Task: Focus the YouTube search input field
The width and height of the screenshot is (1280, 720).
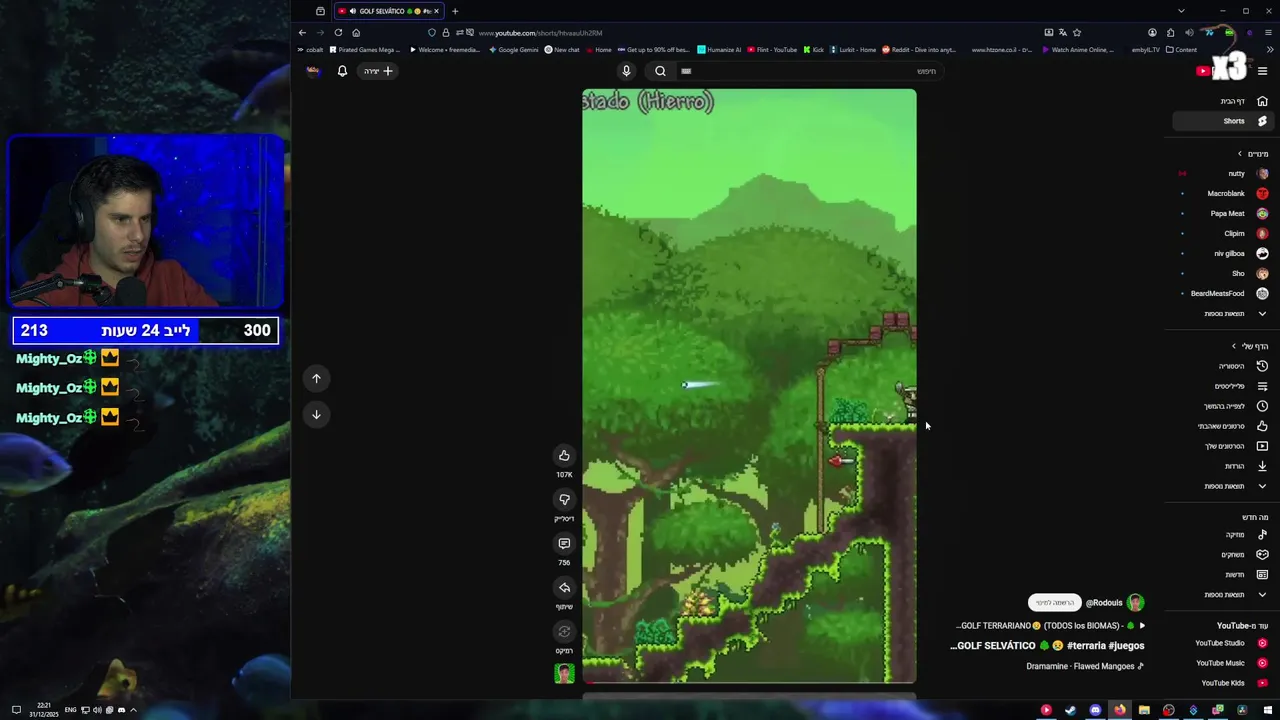Action: coord(810,71)
